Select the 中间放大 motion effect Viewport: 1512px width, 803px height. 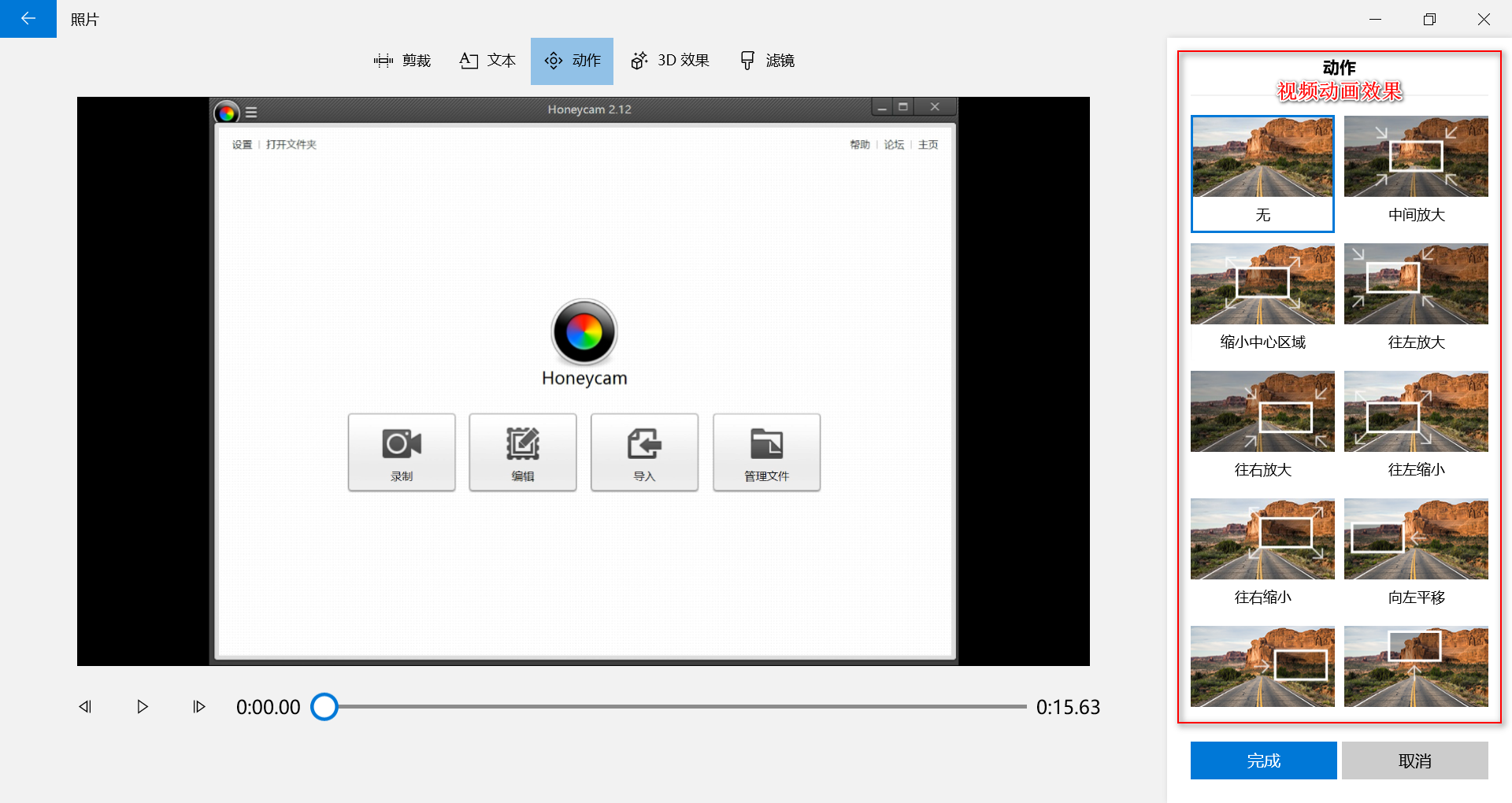(x=1416, y=174)
